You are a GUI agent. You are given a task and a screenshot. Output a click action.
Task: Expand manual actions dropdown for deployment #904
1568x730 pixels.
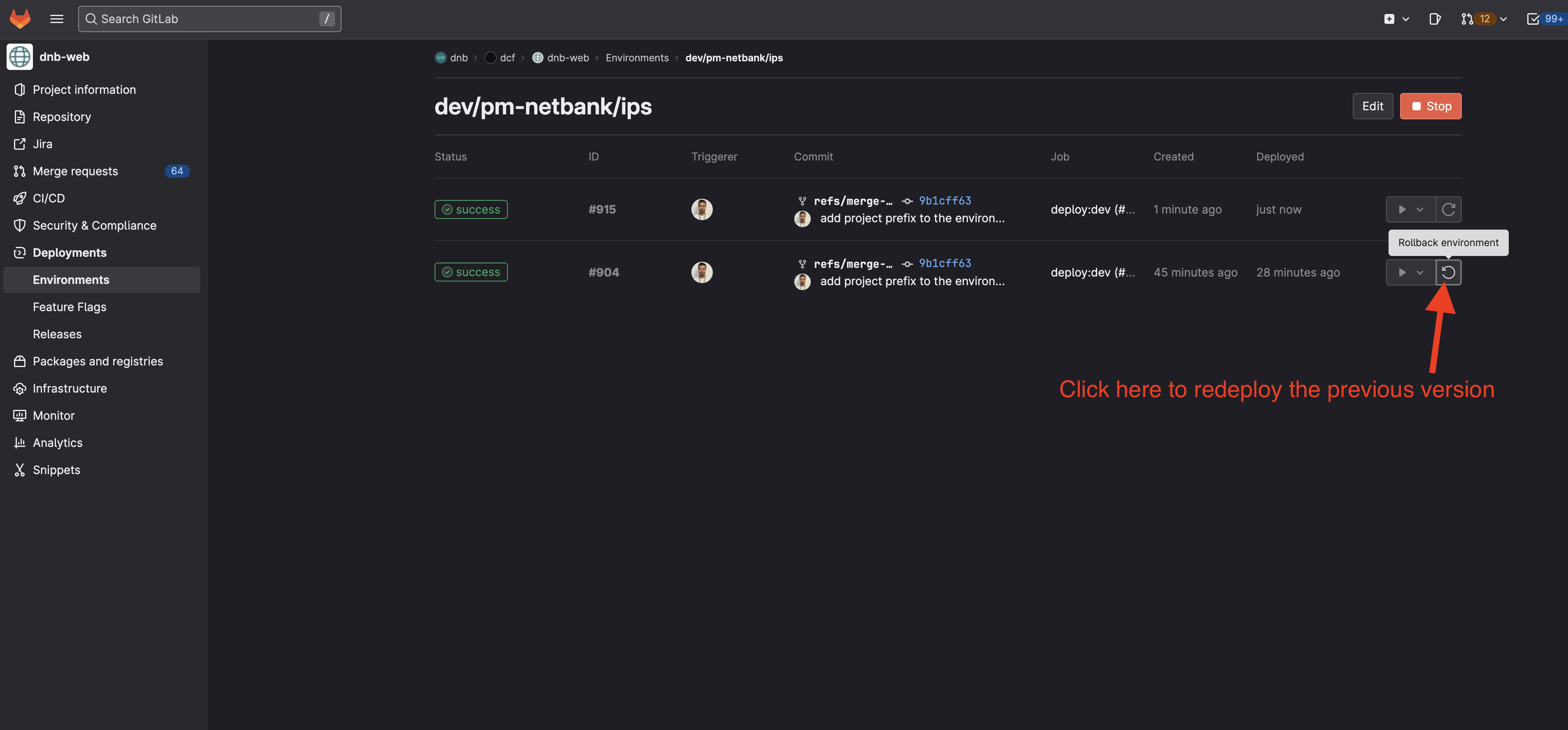point(1410,272)
